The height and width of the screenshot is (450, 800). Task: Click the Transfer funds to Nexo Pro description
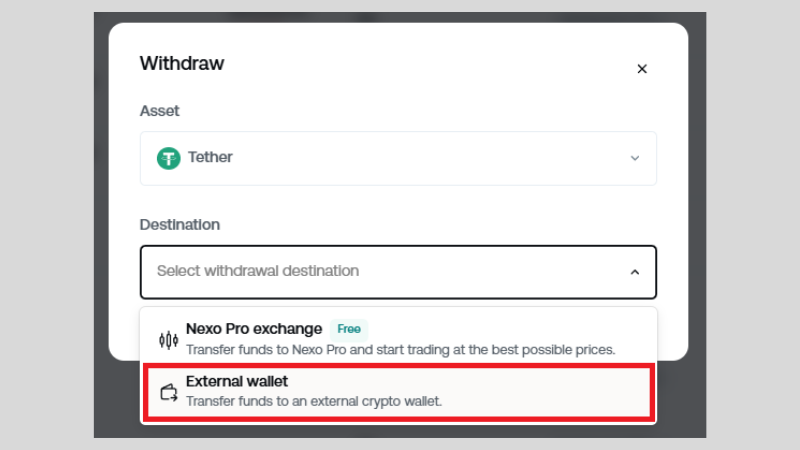401,350
